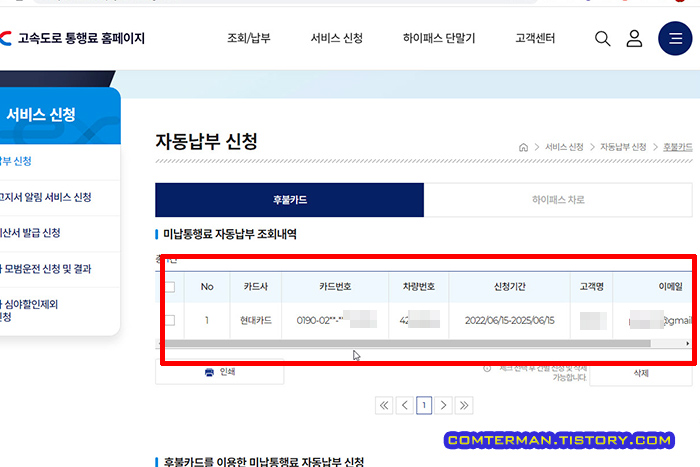Click the site logo 고속도로 통행료 홈페이지
The height and width of the screenshot is (467, 700).
pos(72,38)
